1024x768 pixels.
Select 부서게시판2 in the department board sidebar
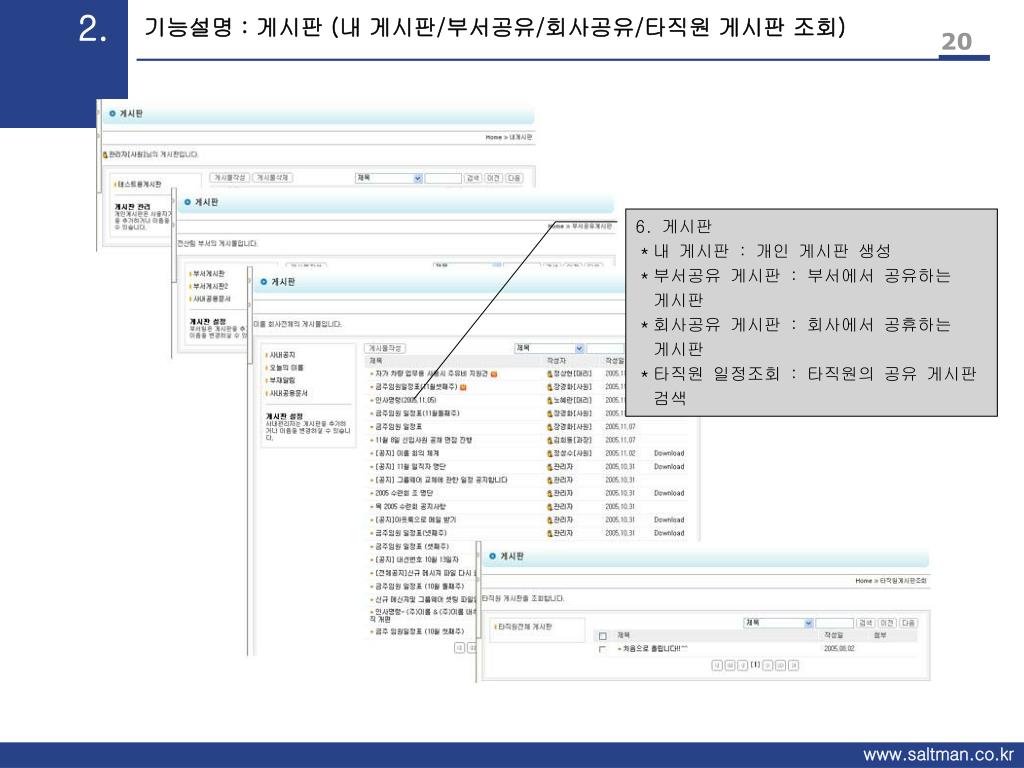[x=209, y=286]
